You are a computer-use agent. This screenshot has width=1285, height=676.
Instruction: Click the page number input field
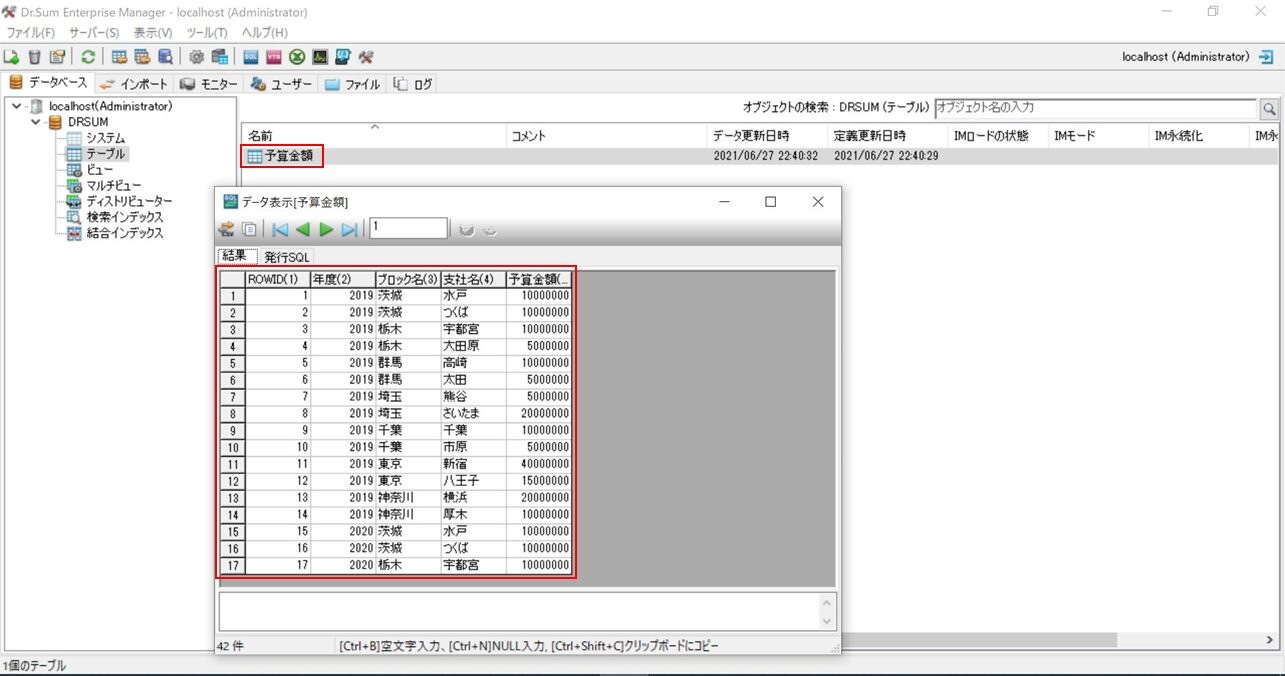pos(408,228)
